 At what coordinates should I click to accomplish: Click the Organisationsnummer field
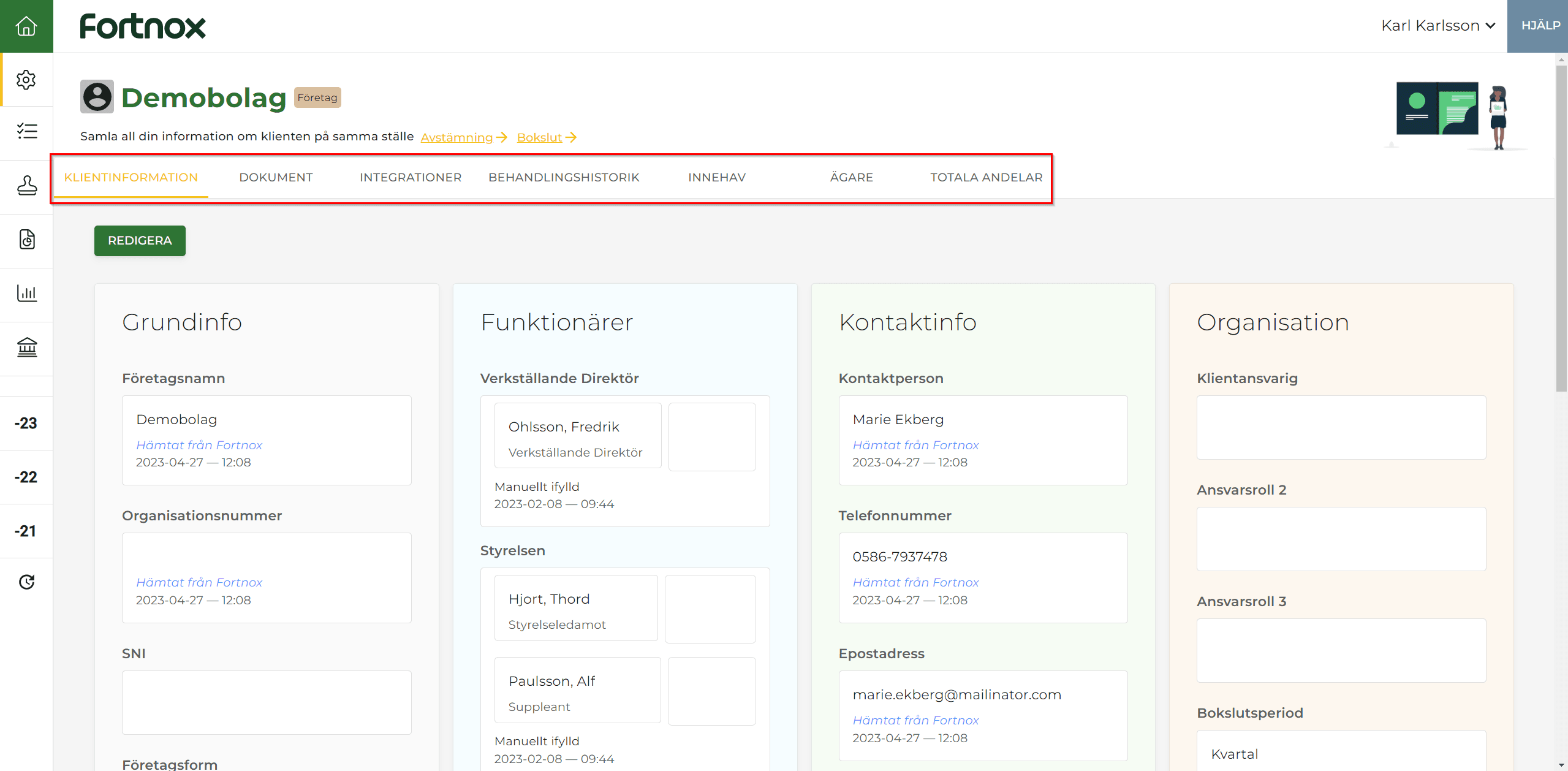pyautogui.click(x=267, y=578)
